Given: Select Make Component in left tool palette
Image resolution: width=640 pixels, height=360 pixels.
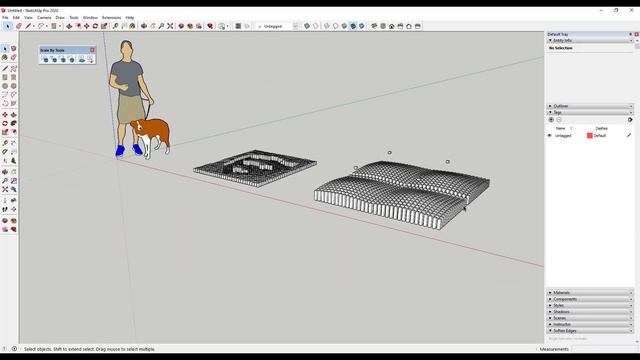Looking at the screenshot, I should click(x=13, y=49).
